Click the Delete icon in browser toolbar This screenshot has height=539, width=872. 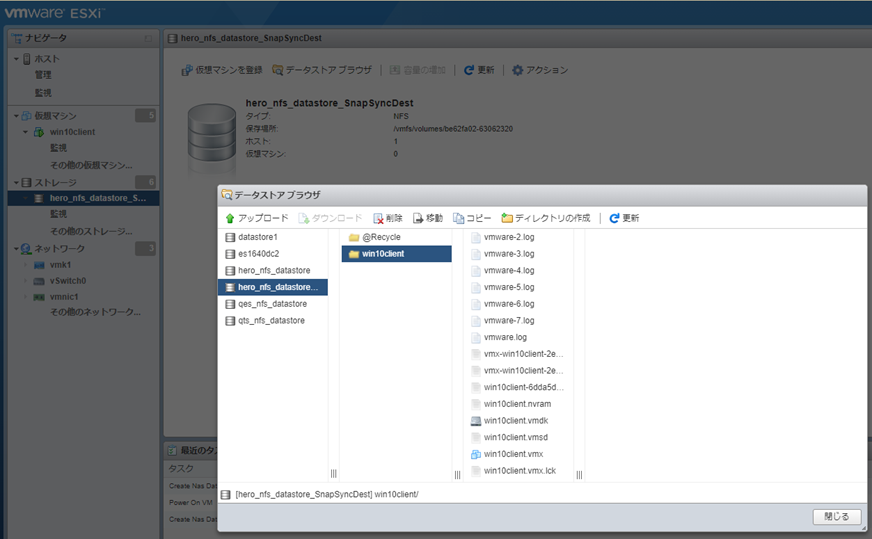coord(378,218)
